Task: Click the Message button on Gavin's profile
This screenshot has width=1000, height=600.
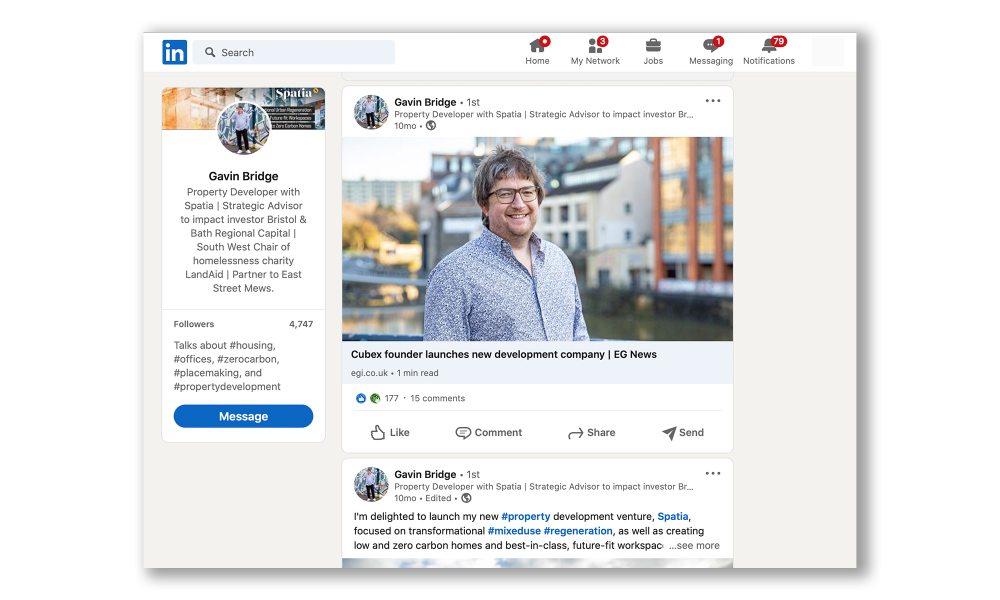Action: [243, 416]
